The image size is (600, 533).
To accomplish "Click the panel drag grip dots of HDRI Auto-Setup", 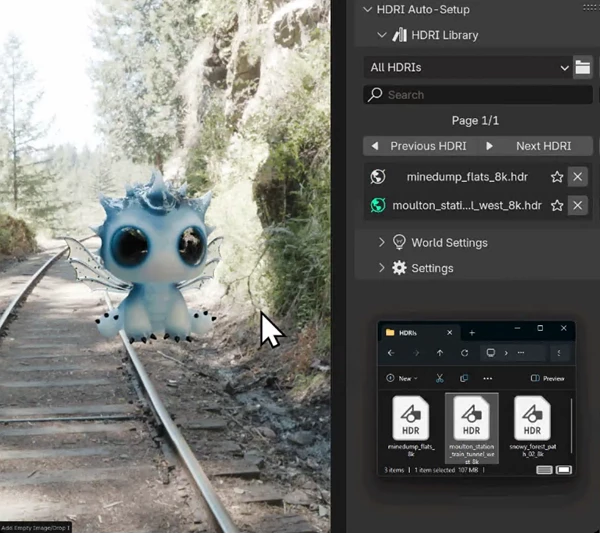I will click(591, 8).
